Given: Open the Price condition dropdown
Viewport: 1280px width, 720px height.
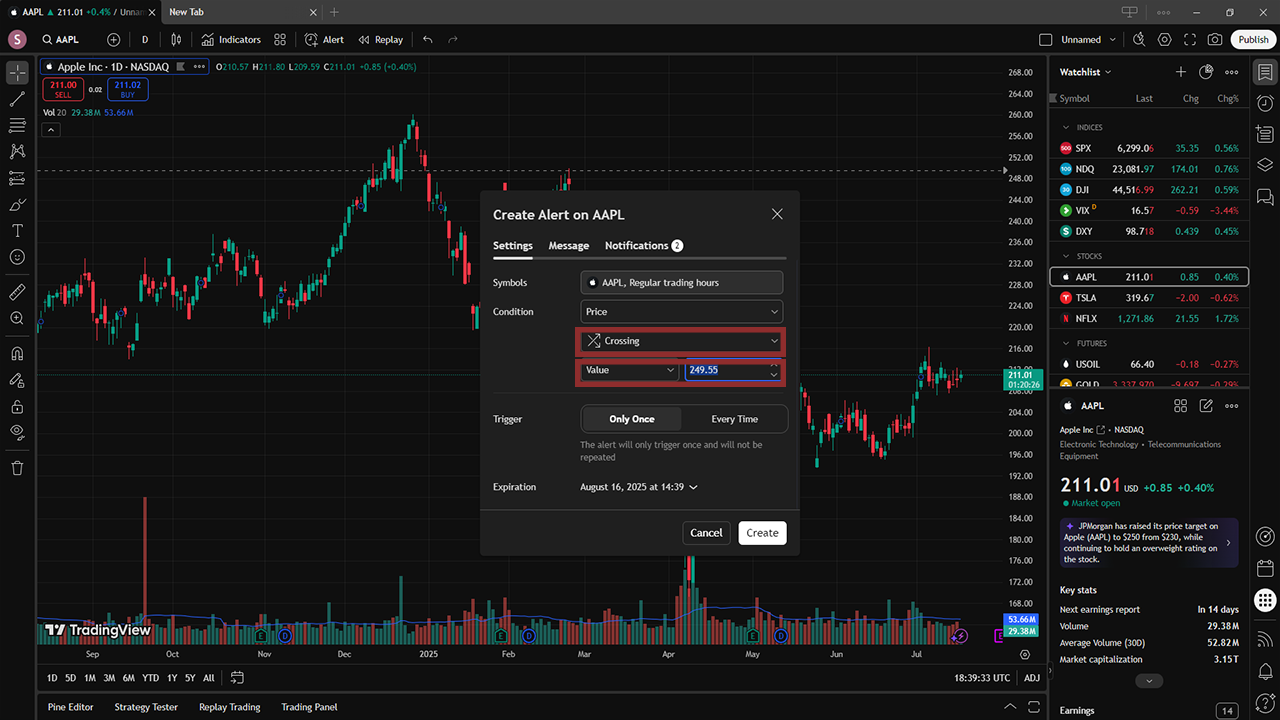Looking at the screenshot, I should pos(681,312).
